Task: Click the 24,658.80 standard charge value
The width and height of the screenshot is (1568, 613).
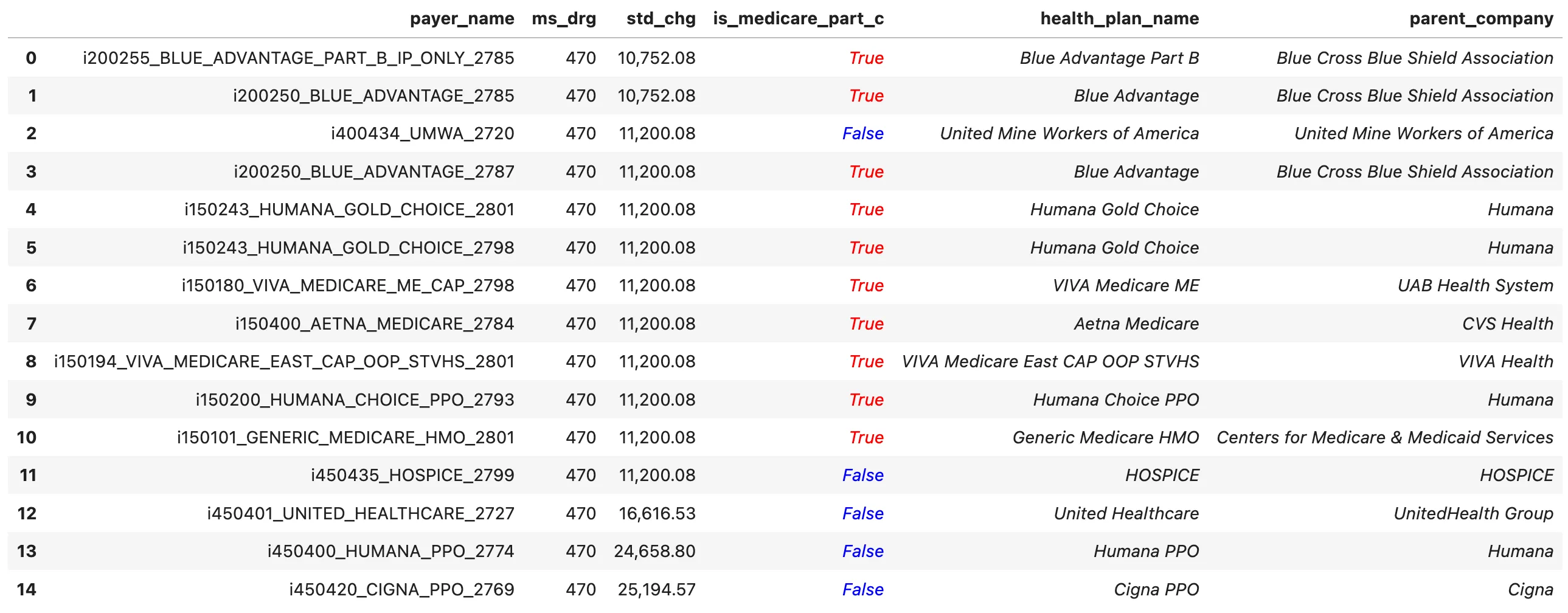Action: pyautogui.click(x=654, y=552)
